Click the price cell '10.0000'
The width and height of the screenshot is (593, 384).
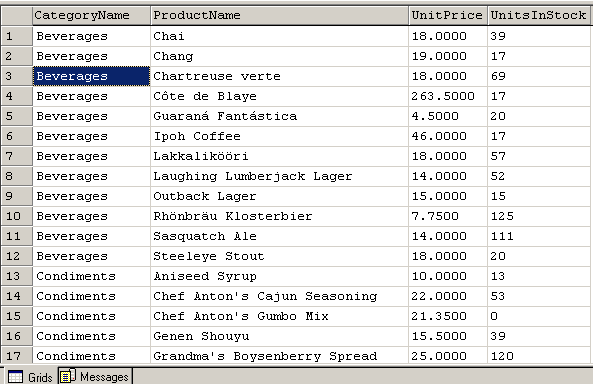click(448, 276)
